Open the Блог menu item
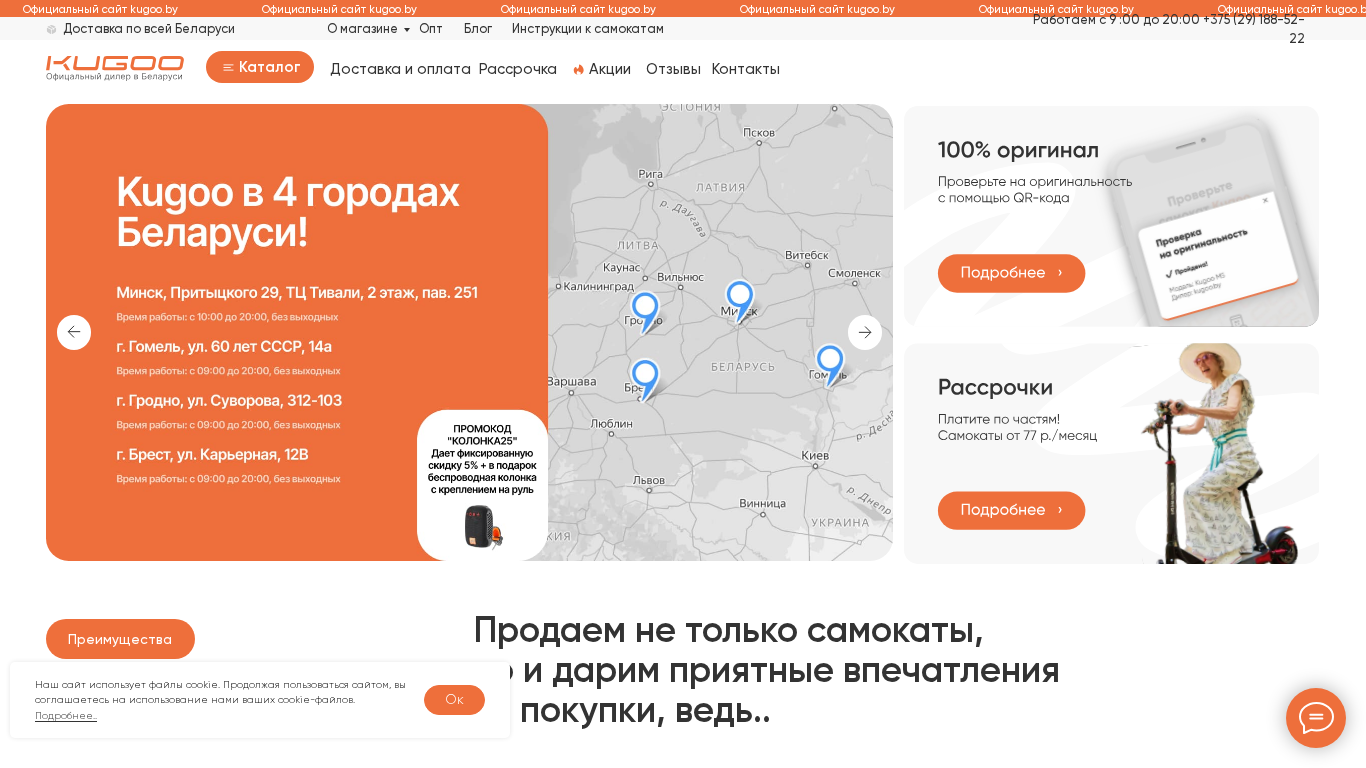 pos(478,29)
